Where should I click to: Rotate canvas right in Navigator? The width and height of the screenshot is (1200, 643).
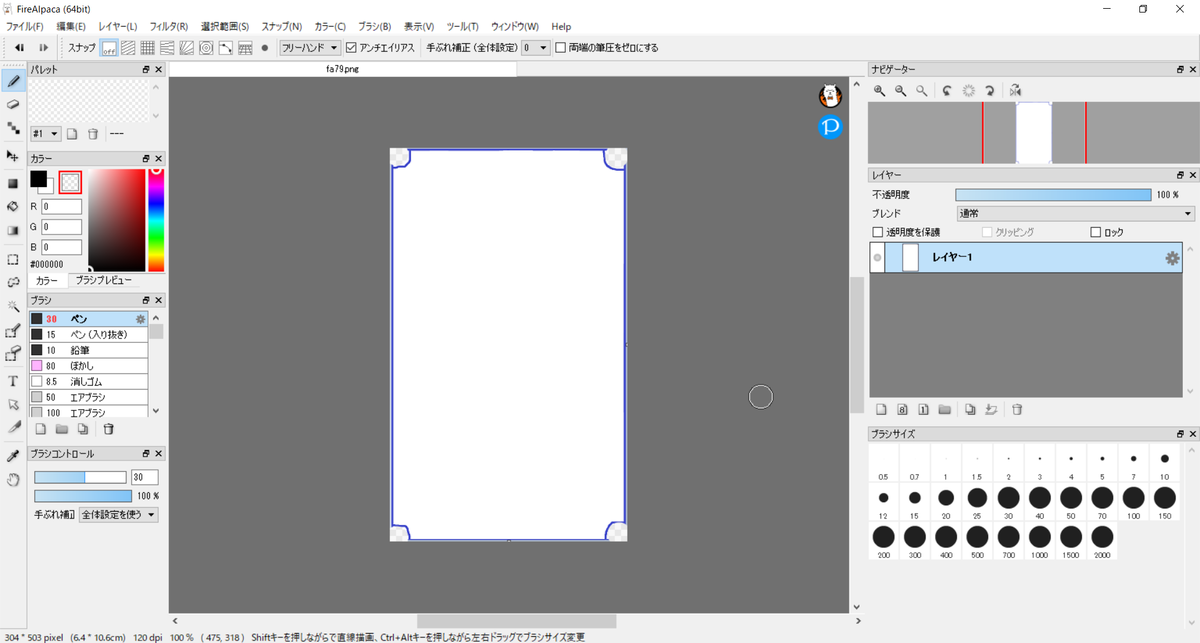[x=989, y=90]
